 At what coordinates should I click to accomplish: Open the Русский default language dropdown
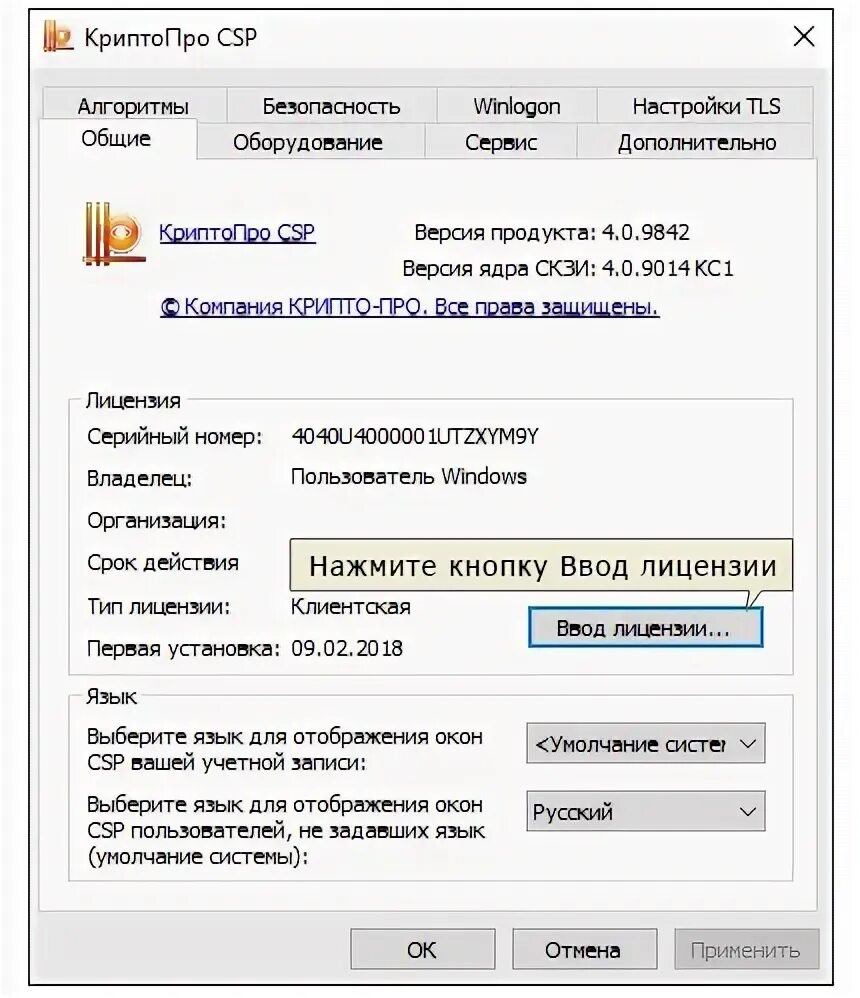coord(645,811)
